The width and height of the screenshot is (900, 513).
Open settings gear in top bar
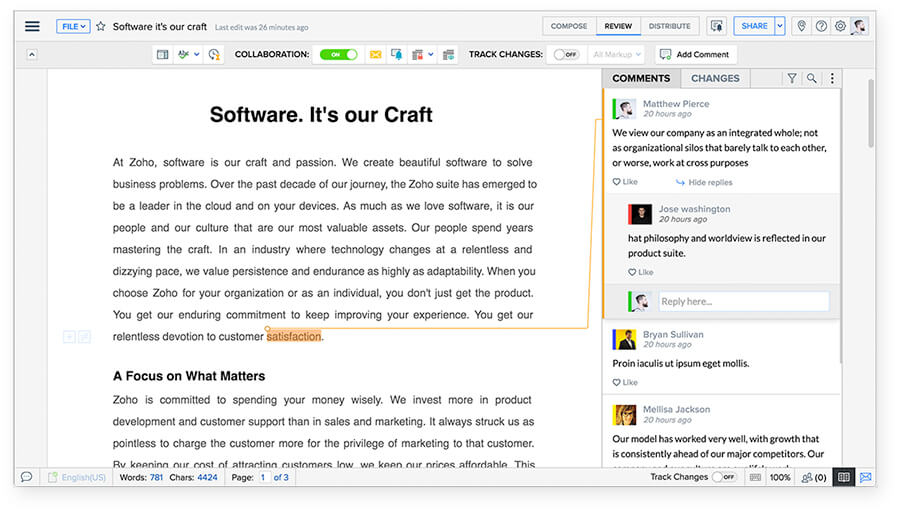click(x=840, y=27)
